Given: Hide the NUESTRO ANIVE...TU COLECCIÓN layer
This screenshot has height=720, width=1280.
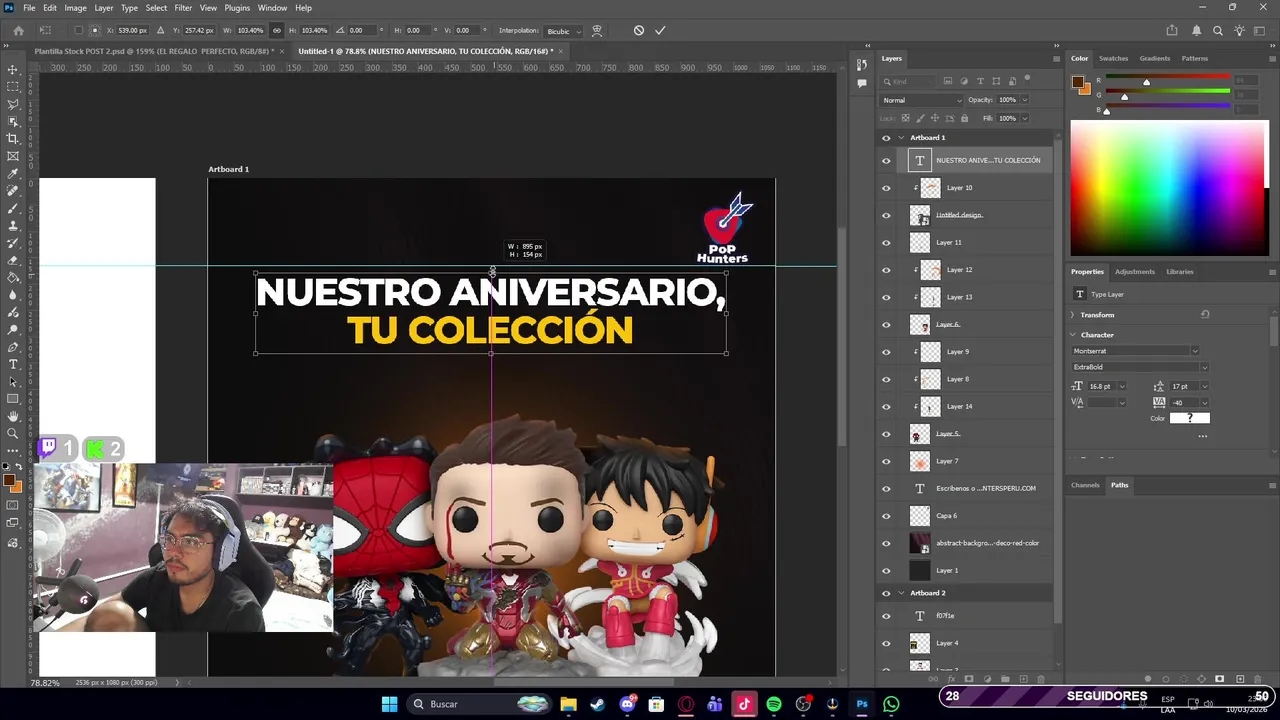Looking at the screenshot, I should (886, 160).
